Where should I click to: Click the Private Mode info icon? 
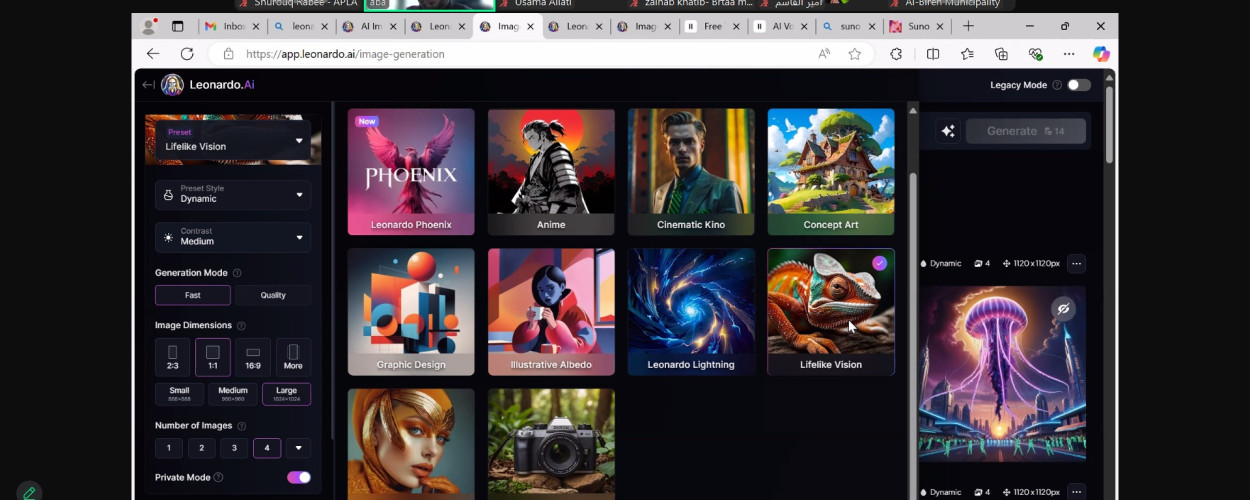[x=218, y=478]
